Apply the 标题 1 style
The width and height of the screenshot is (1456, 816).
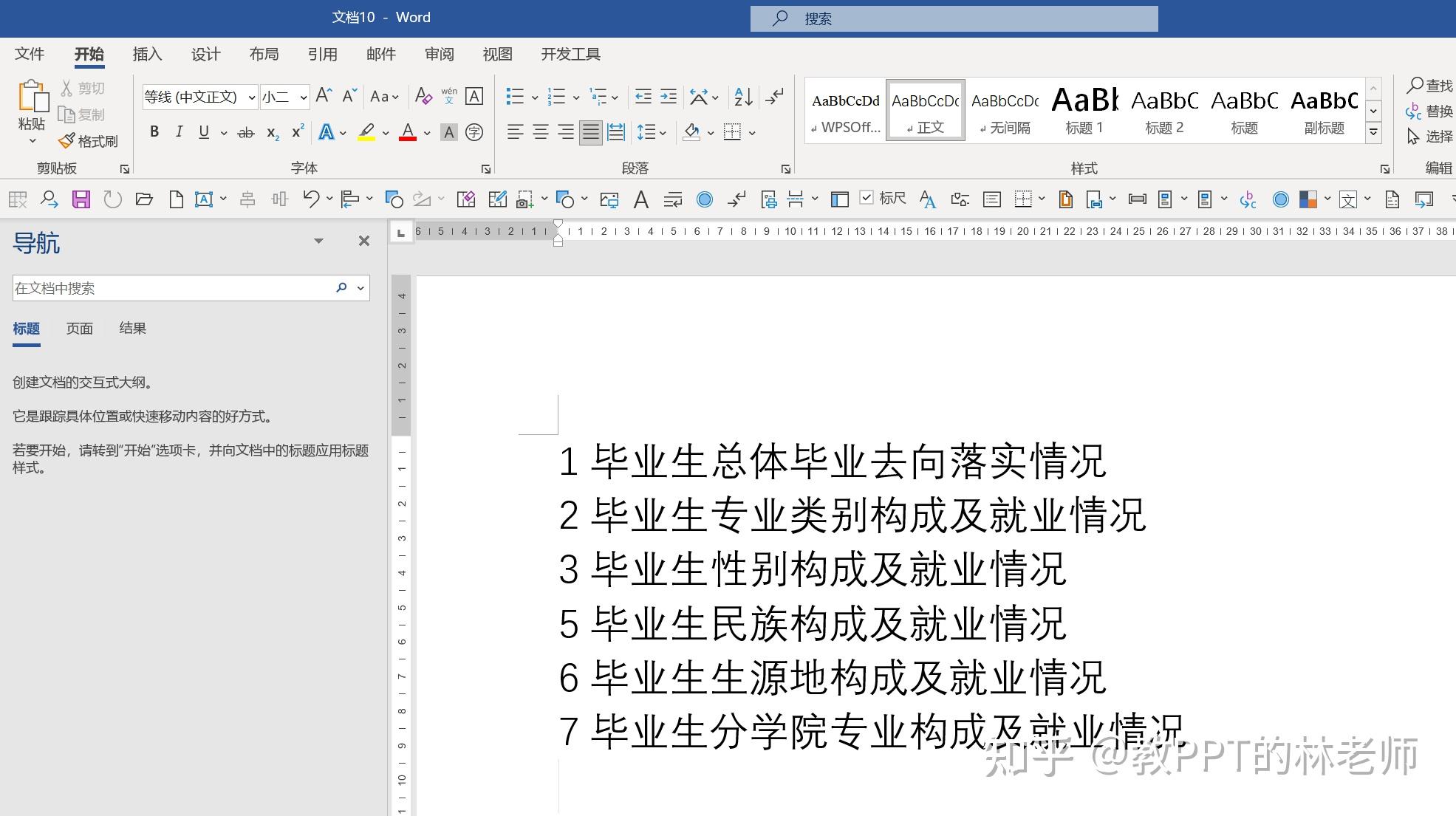tap(1084, 109)
